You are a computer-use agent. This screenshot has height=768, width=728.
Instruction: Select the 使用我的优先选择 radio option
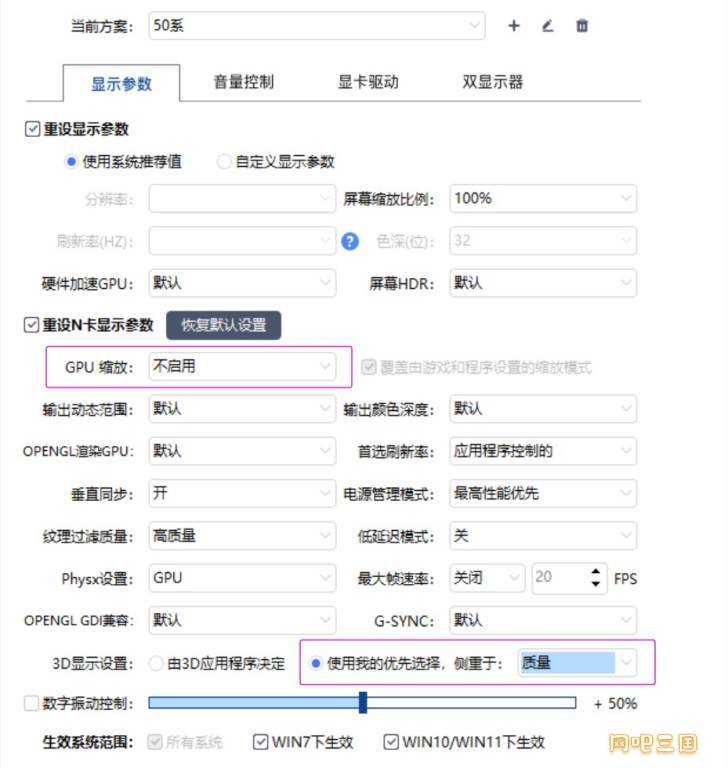(x=316, y=663)
